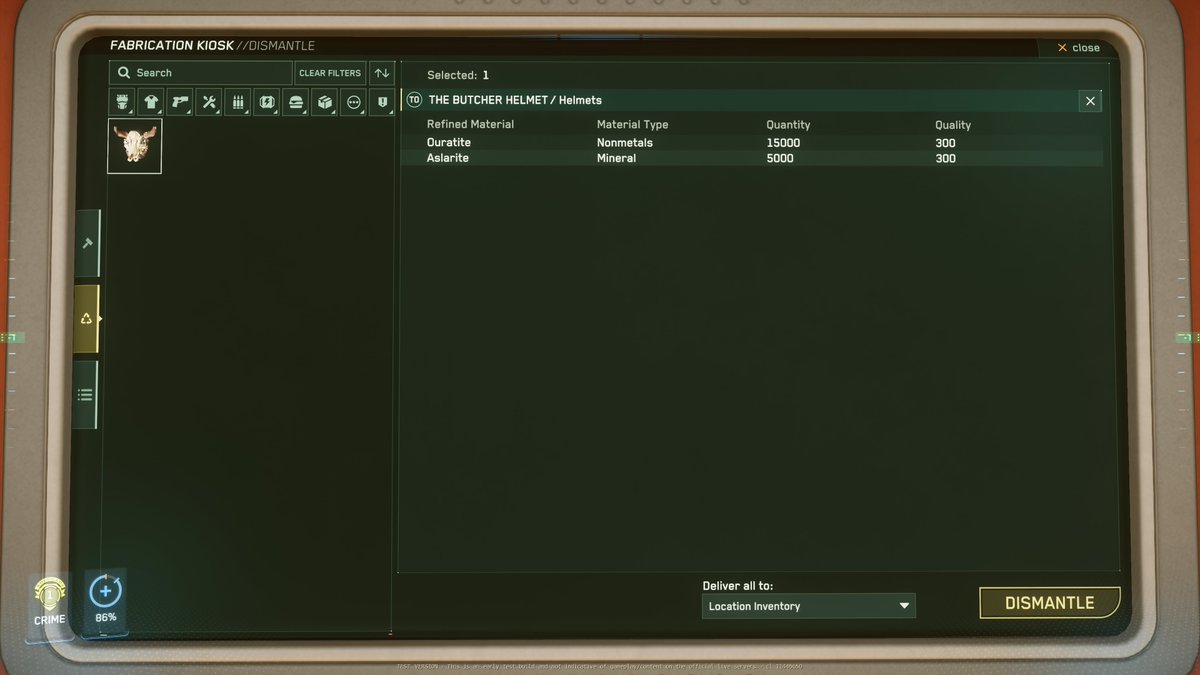Select the miscellaneous ellipsis filter icon
1200x675 pixels.
tap(353, 101)
